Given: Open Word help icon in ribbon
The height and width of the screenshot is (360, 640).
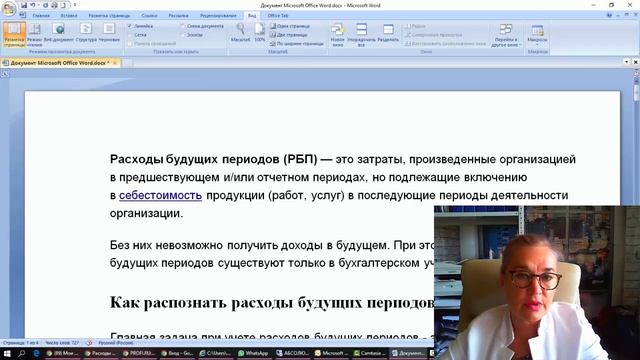Looking at the screenshot, I should pos(609,15).
